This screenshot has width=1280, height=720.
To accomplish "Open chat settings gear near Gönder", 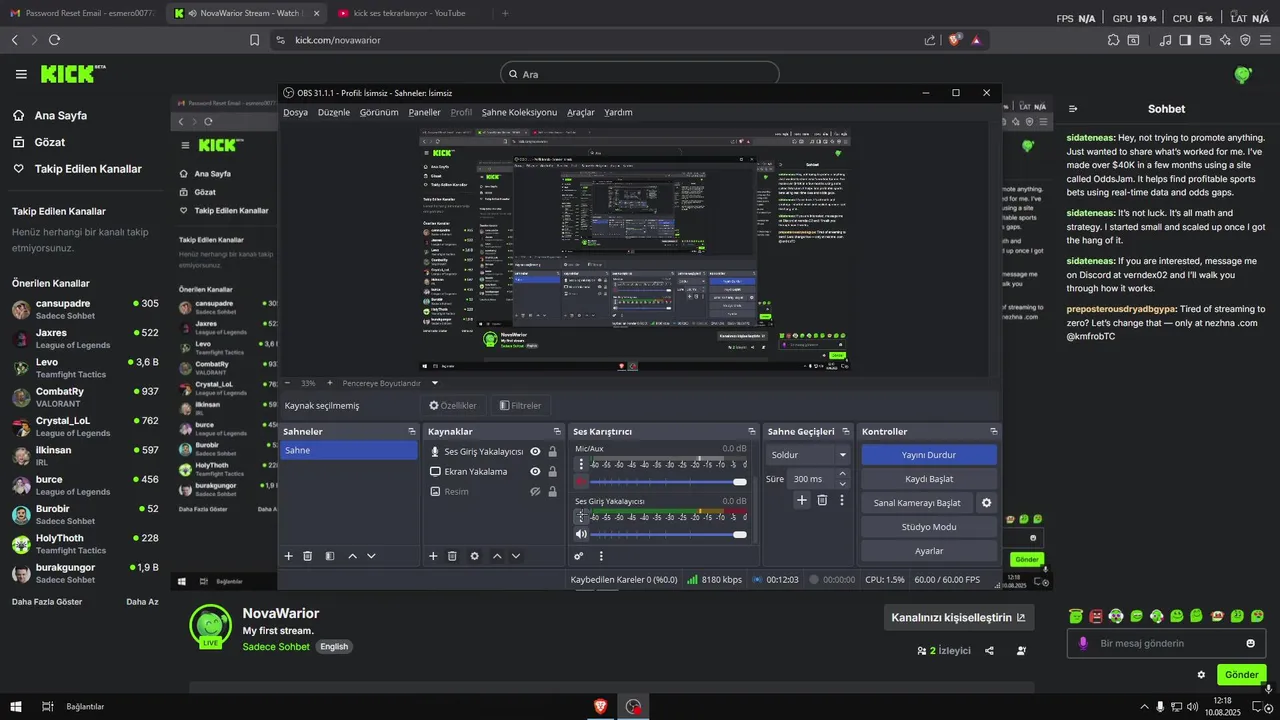I will pyautogui.click(x=1201, y=674).
